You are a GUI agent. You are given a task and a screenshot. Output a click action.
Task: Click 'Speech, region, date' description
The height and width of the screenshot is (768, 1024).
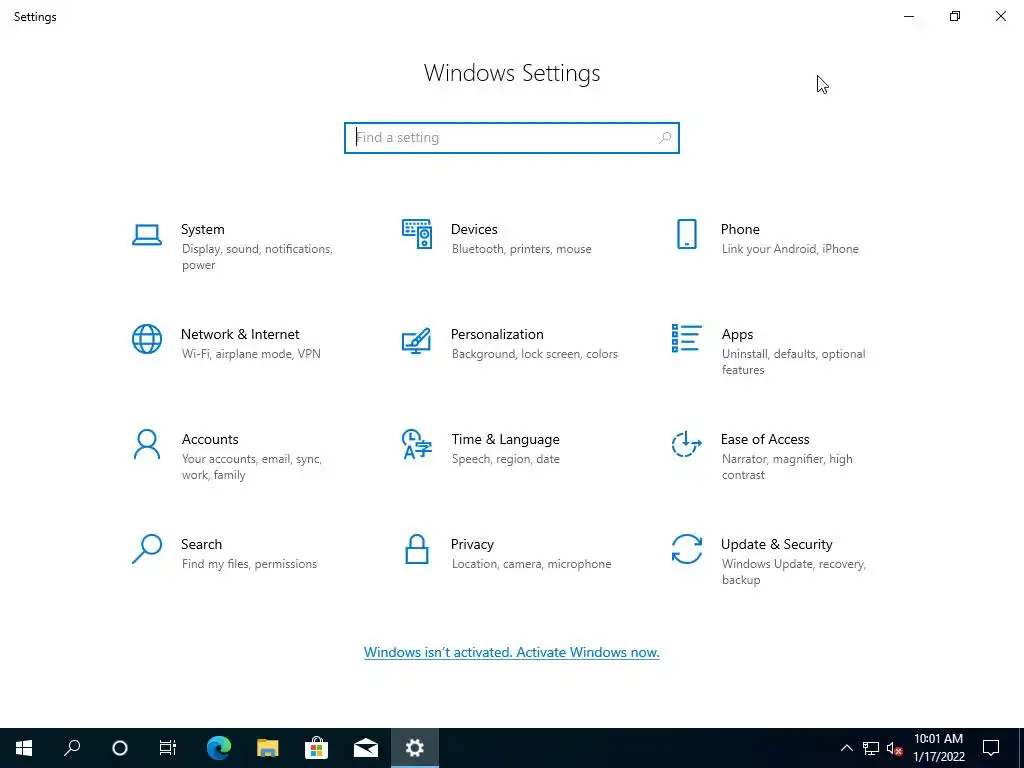pyautogui.click(x=505, y=459)
